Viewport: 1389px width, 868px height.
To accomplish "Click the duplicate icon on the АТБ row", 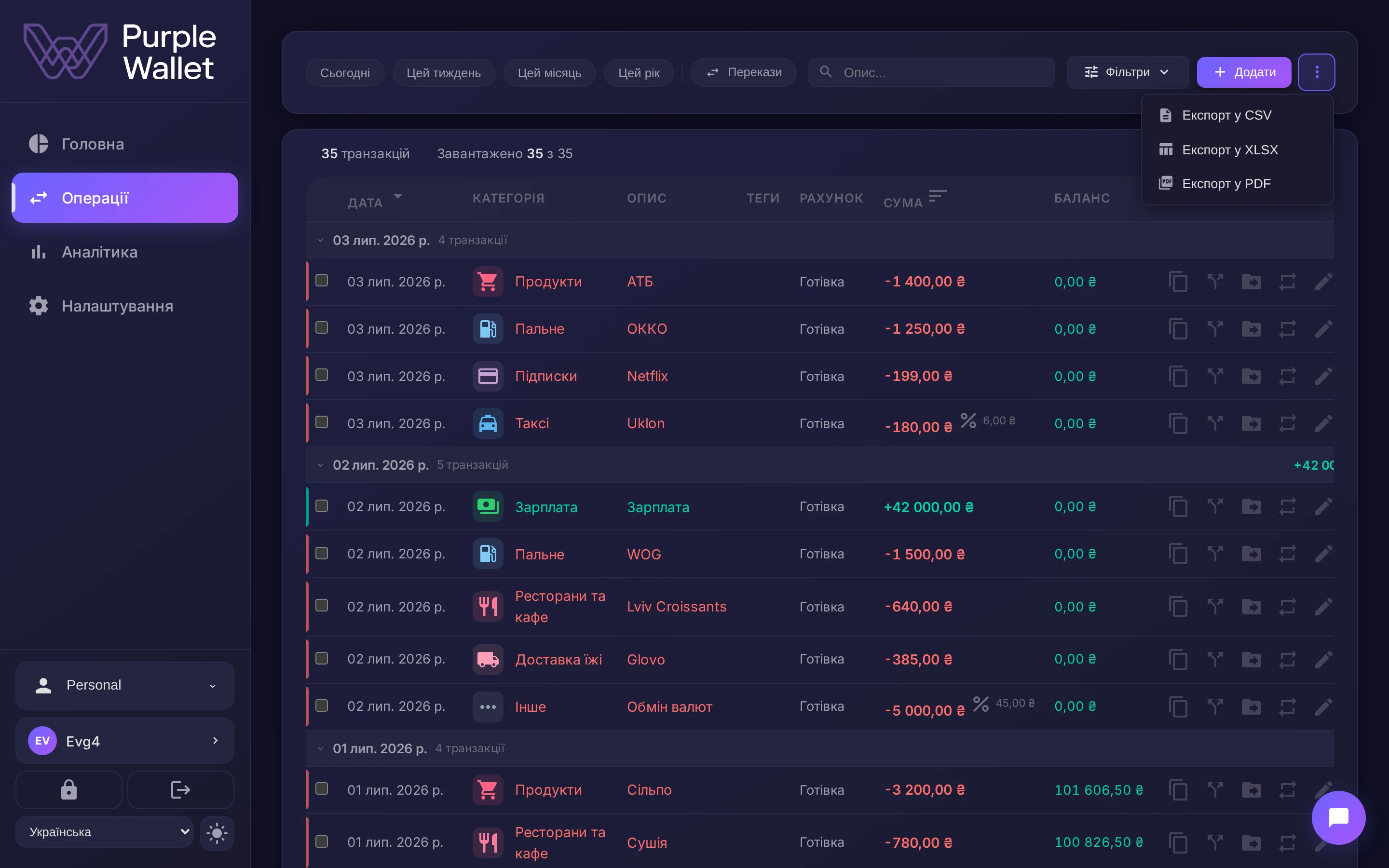I will coord(1178,282).
